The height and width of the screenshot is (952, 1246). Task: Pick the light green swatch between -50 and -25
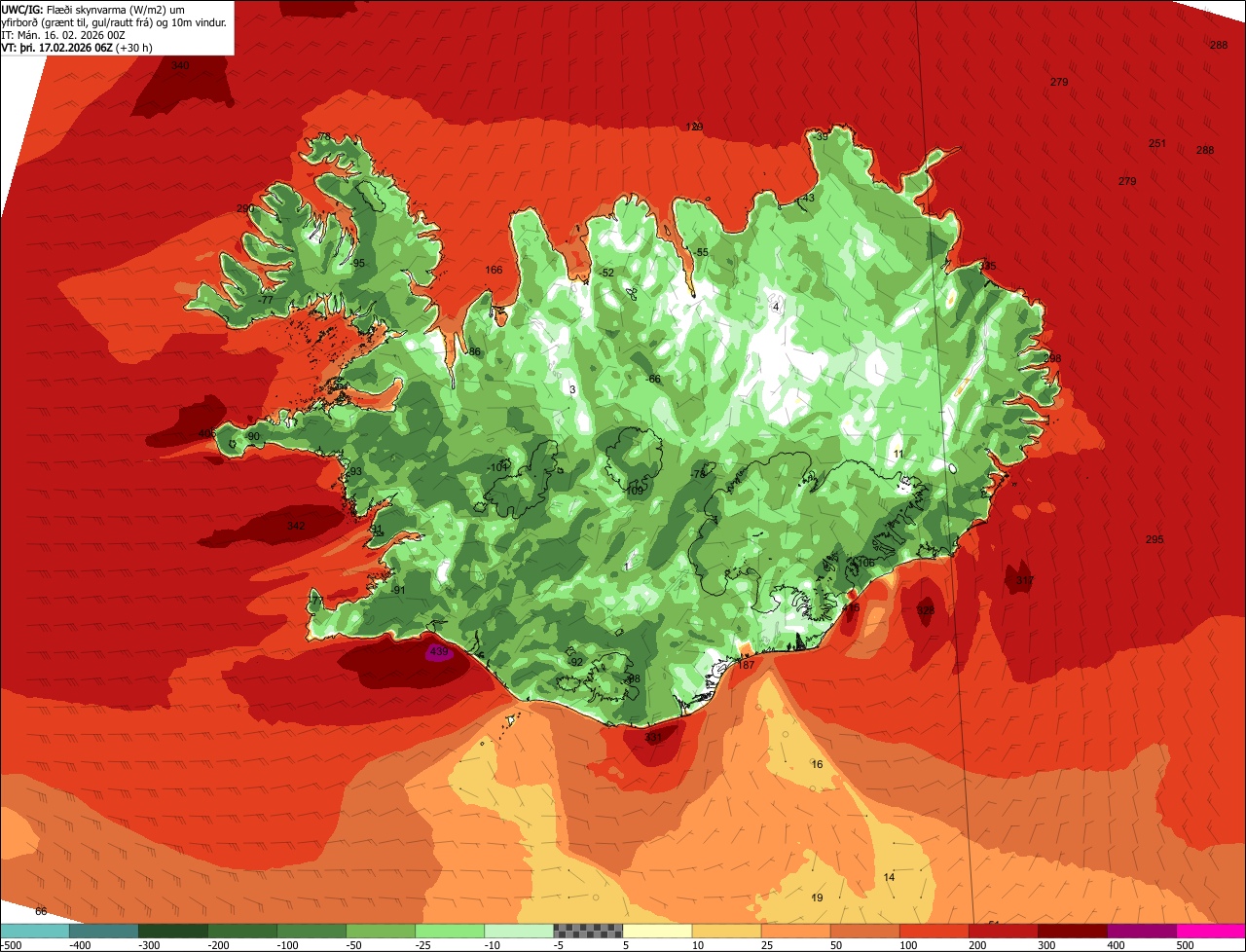click(x=381, y=931)
